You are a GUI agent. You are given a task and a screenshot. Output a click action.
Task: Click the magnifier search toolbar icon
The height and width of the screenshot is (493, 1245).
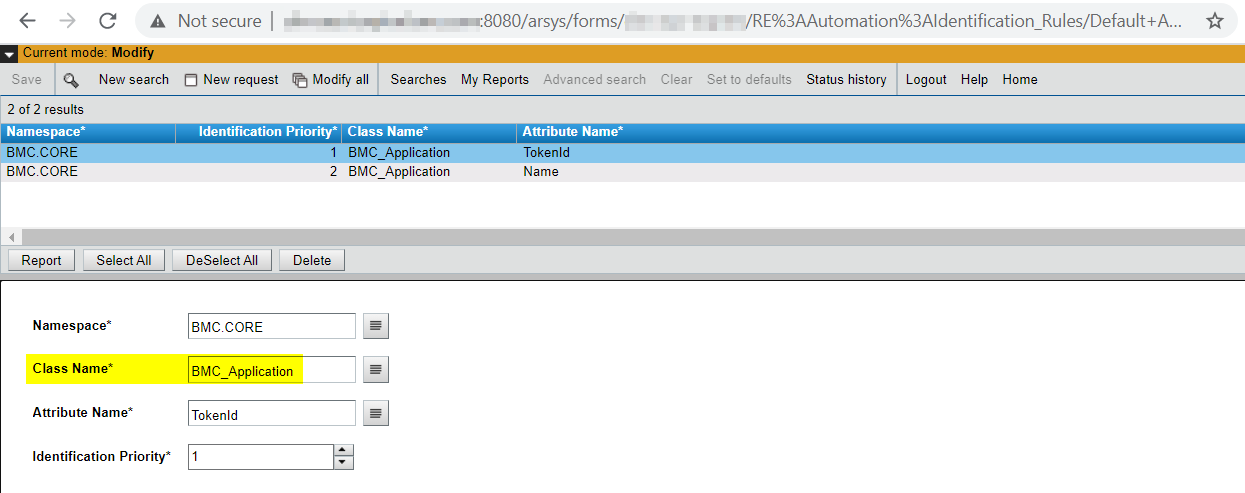click(x=71, y=80)
